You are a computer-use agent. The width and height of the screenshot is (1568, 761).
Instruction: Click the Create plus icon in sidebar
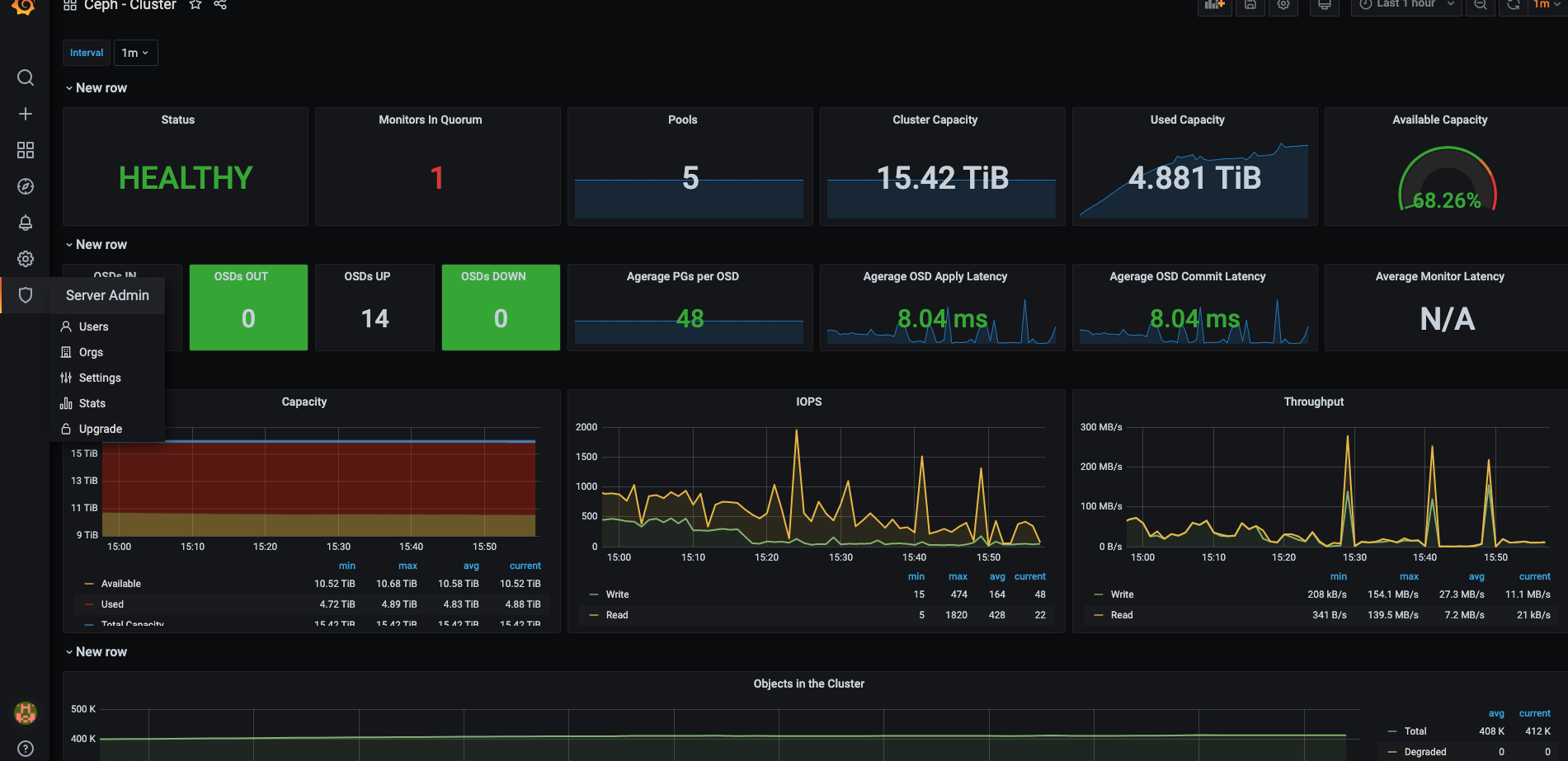pyautogui.click(x=26, y=114)
